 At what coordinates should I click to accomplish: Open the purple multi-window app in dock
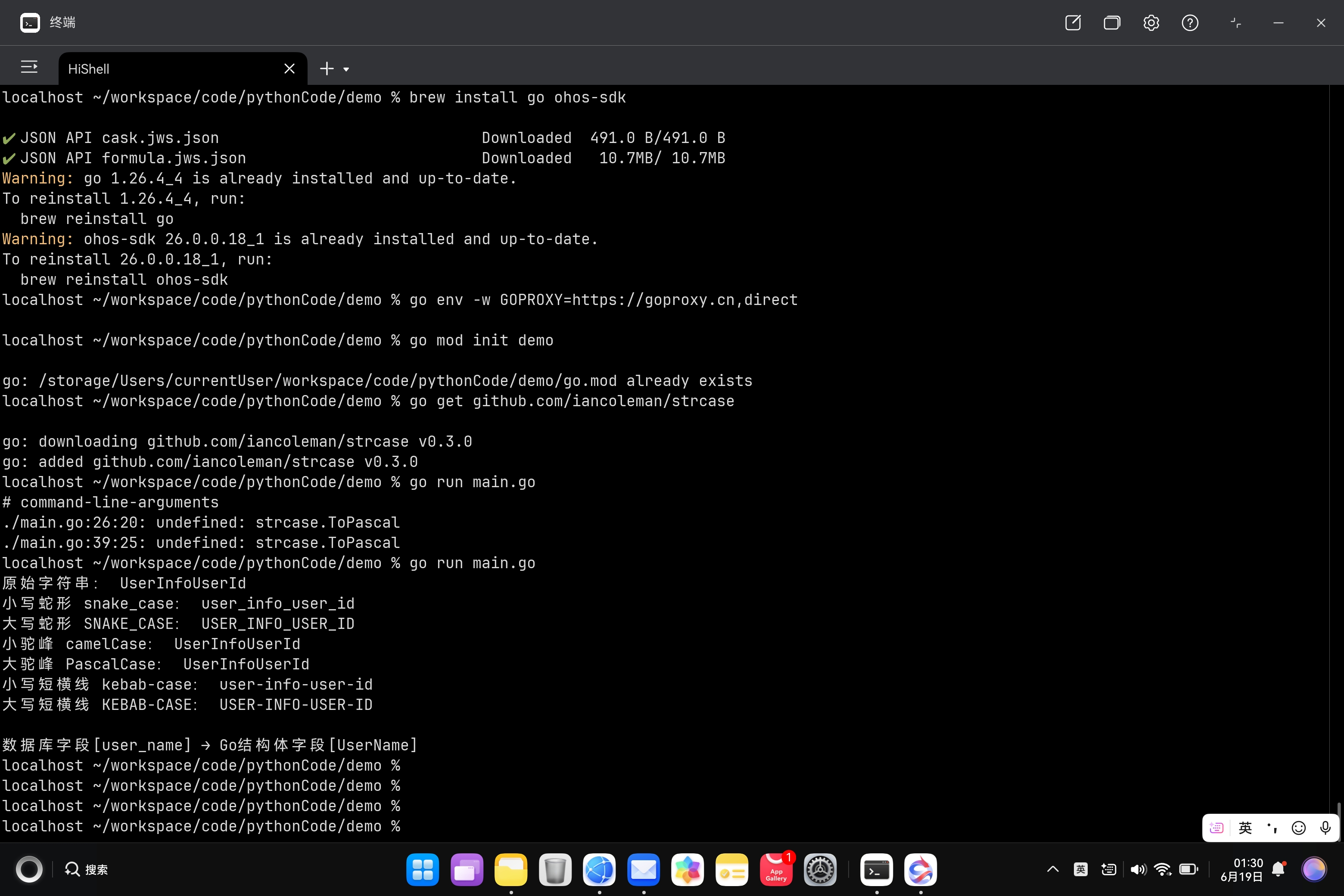[466, 870]
